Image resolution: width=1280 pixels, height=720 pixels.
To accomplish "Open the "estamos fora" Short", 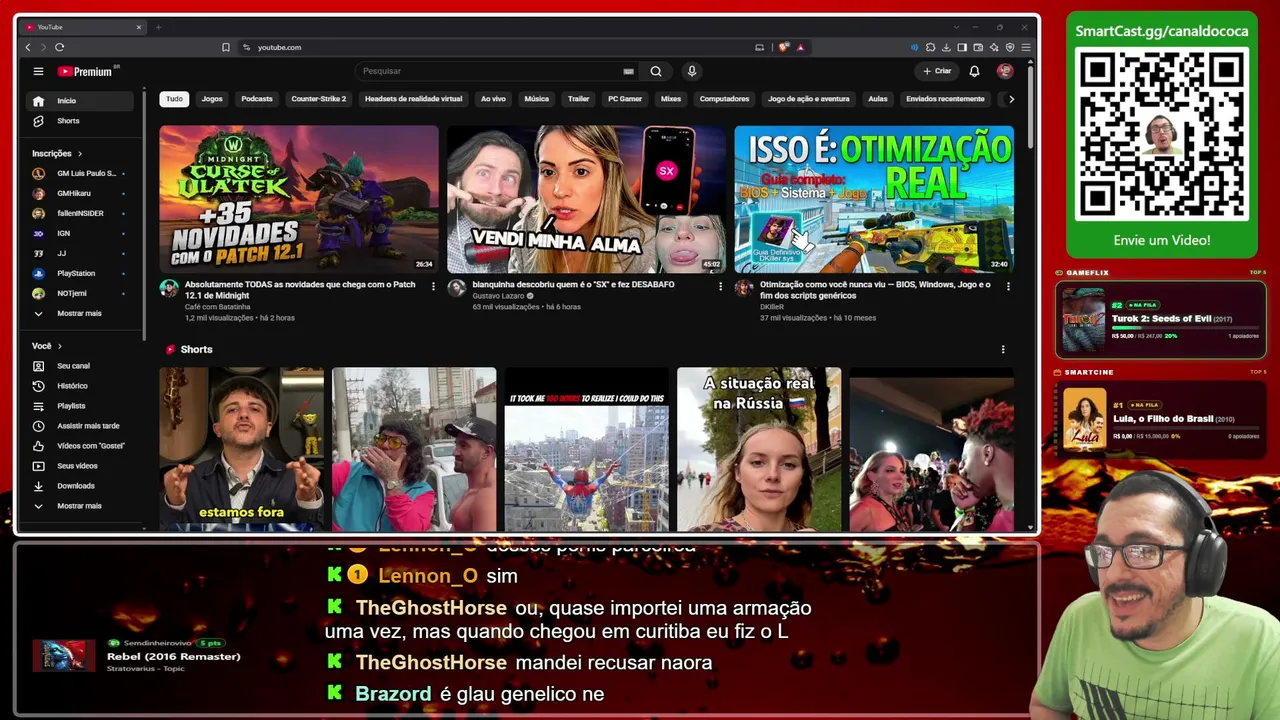I will 242,449.
